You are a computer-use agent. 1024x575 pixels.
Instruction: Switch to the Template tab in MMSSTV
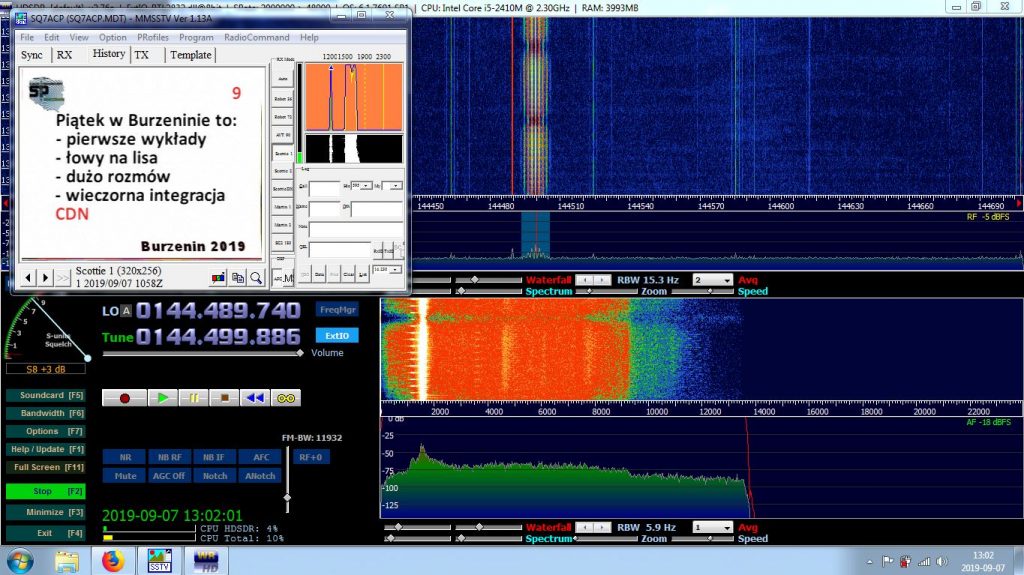(x=191, y=55)
